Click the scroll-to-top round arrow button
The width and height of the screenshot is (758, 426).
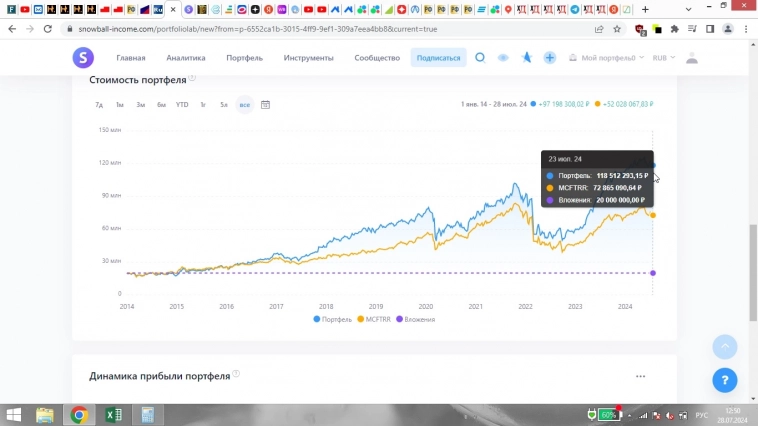point(725,347)
